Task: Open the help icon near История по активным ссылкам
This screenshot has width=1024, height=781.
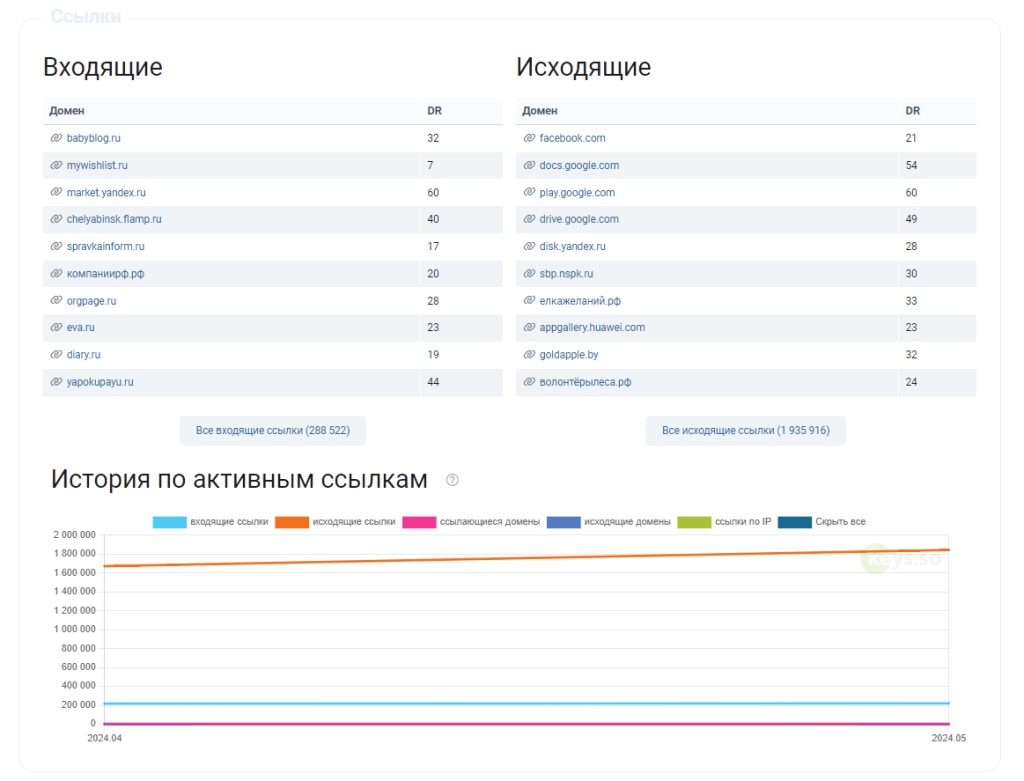Action: [x=452, y=480]
